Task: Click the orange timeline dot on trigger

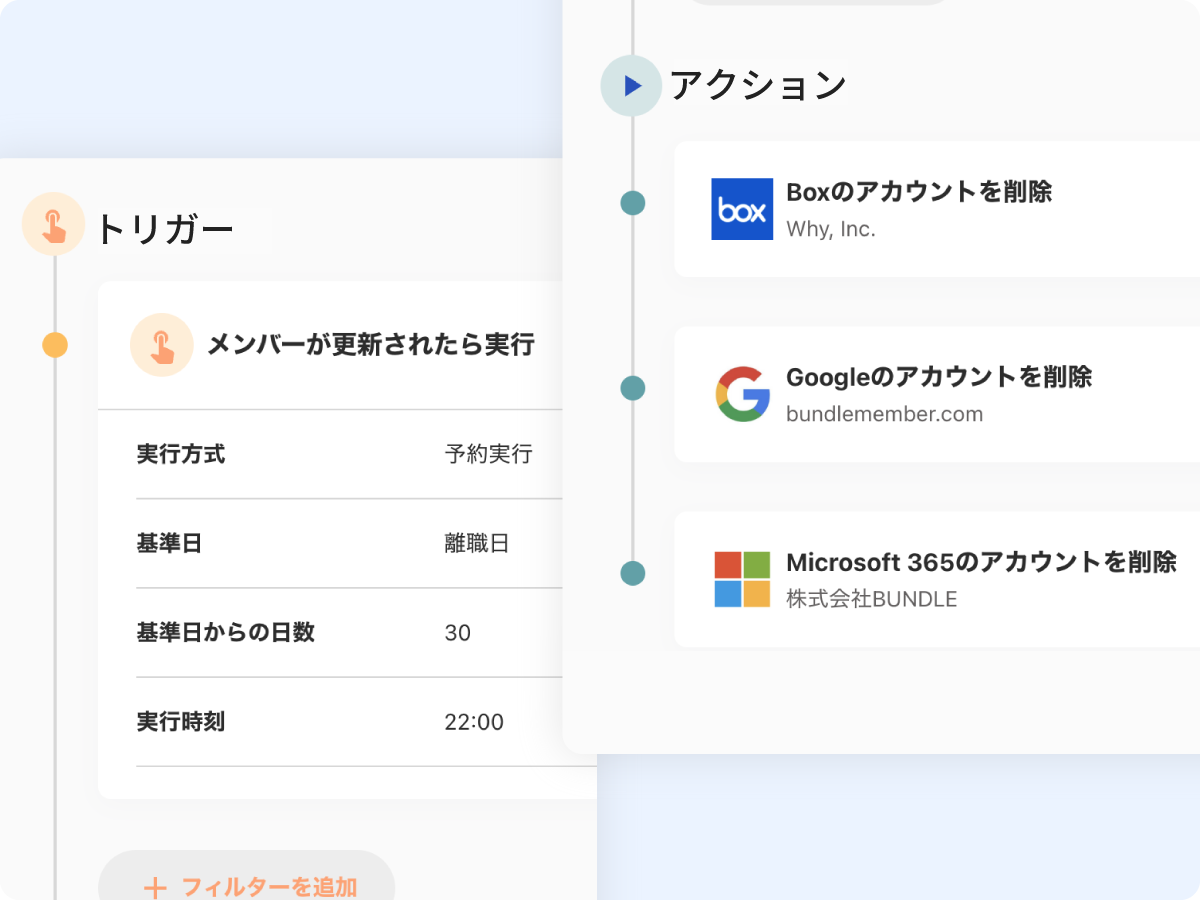Action: 55,346
